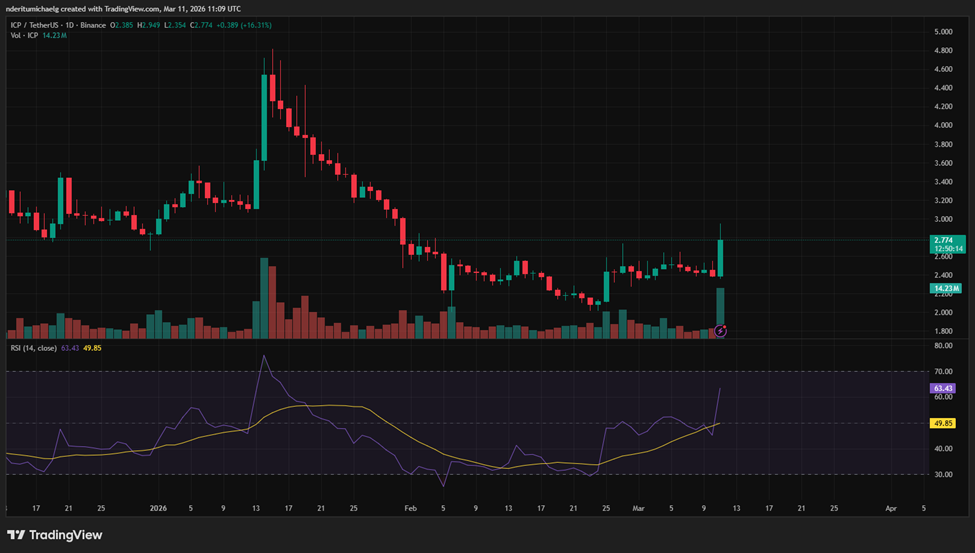
Task: Click the latest green volume bar
Action: tap(720, 305)
